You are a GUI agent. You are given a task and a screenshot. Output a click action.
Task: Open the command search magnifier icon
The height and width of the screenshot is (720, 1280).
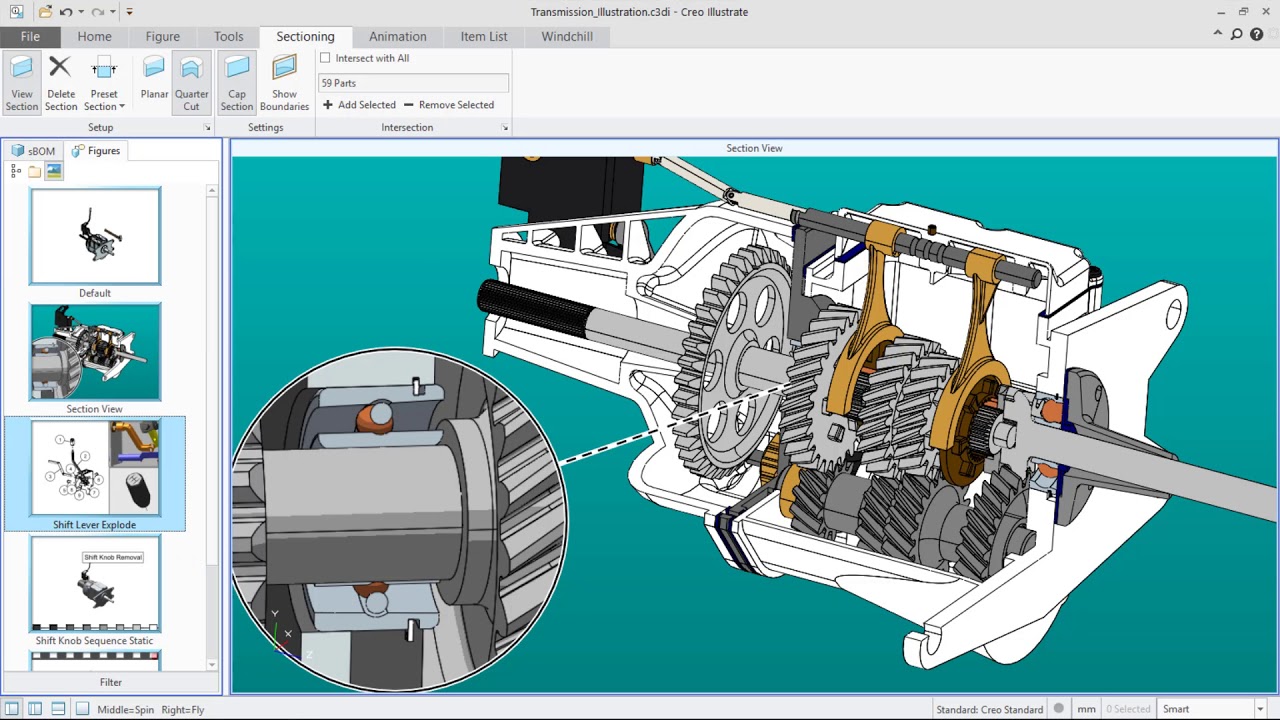click(1237, 35)
